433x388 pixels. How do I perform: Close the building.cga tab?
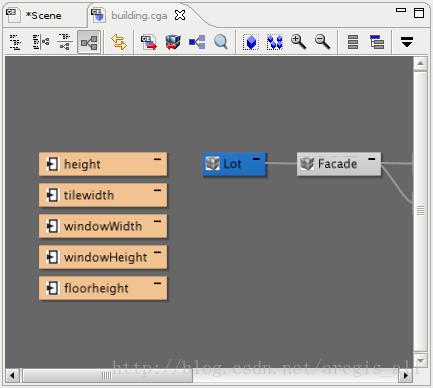180,15
